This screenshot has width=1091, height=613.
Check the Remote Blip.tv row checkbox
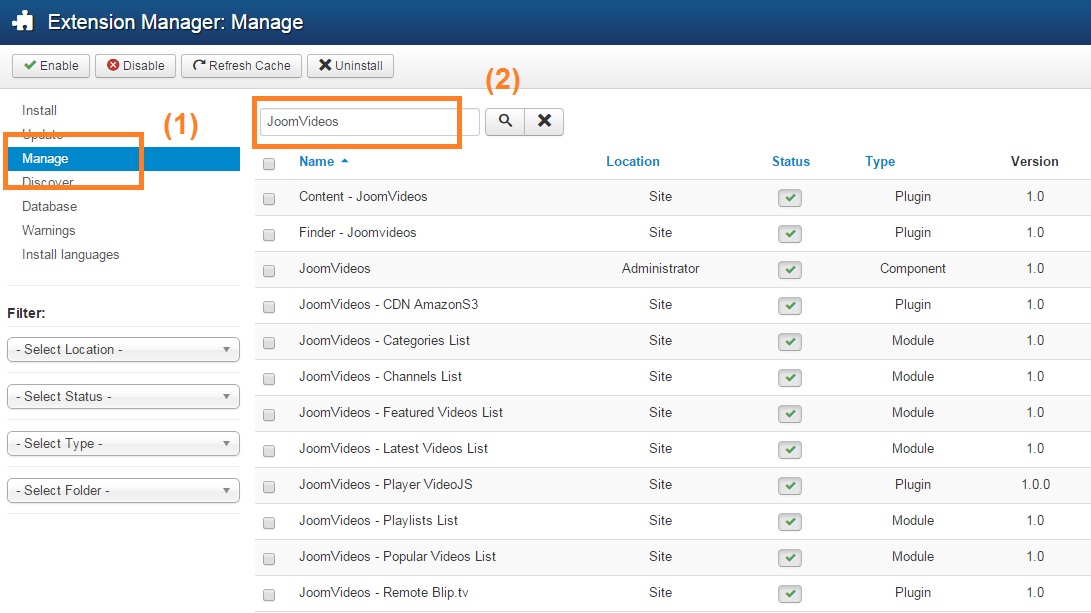pos(269,595)
